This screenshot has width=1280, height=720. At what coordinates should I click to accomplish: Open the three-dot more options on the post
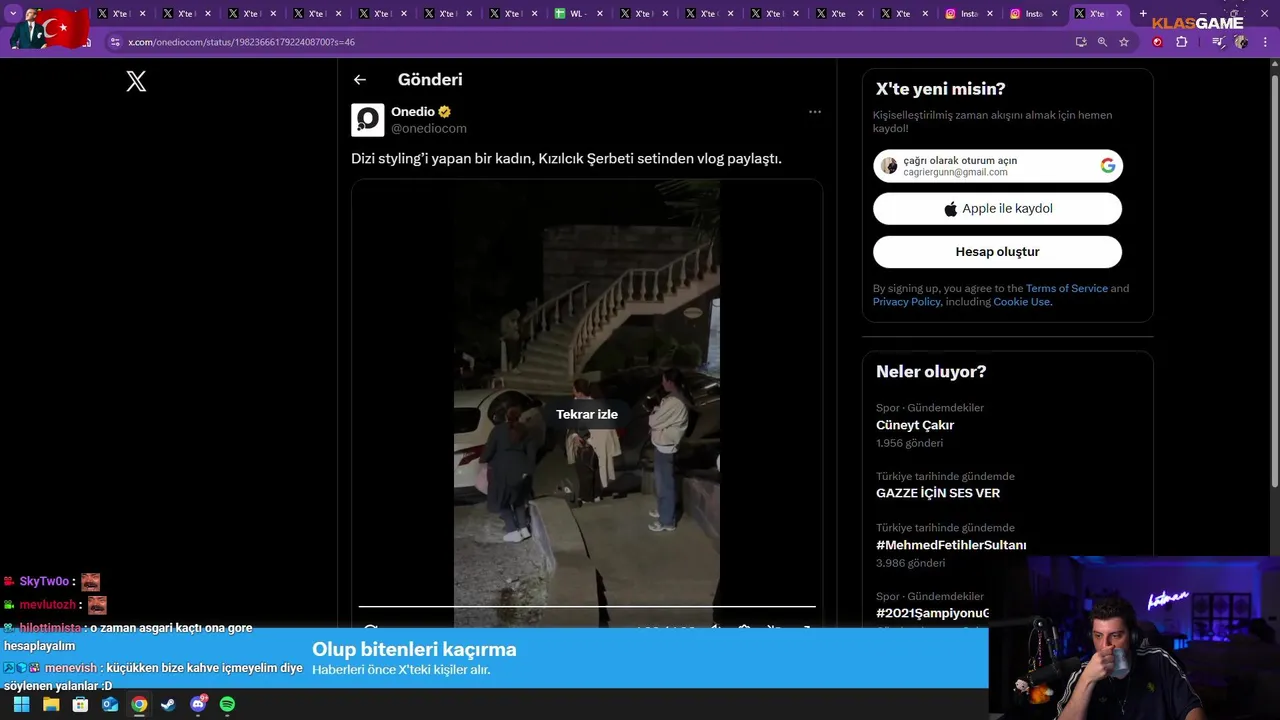815,112
